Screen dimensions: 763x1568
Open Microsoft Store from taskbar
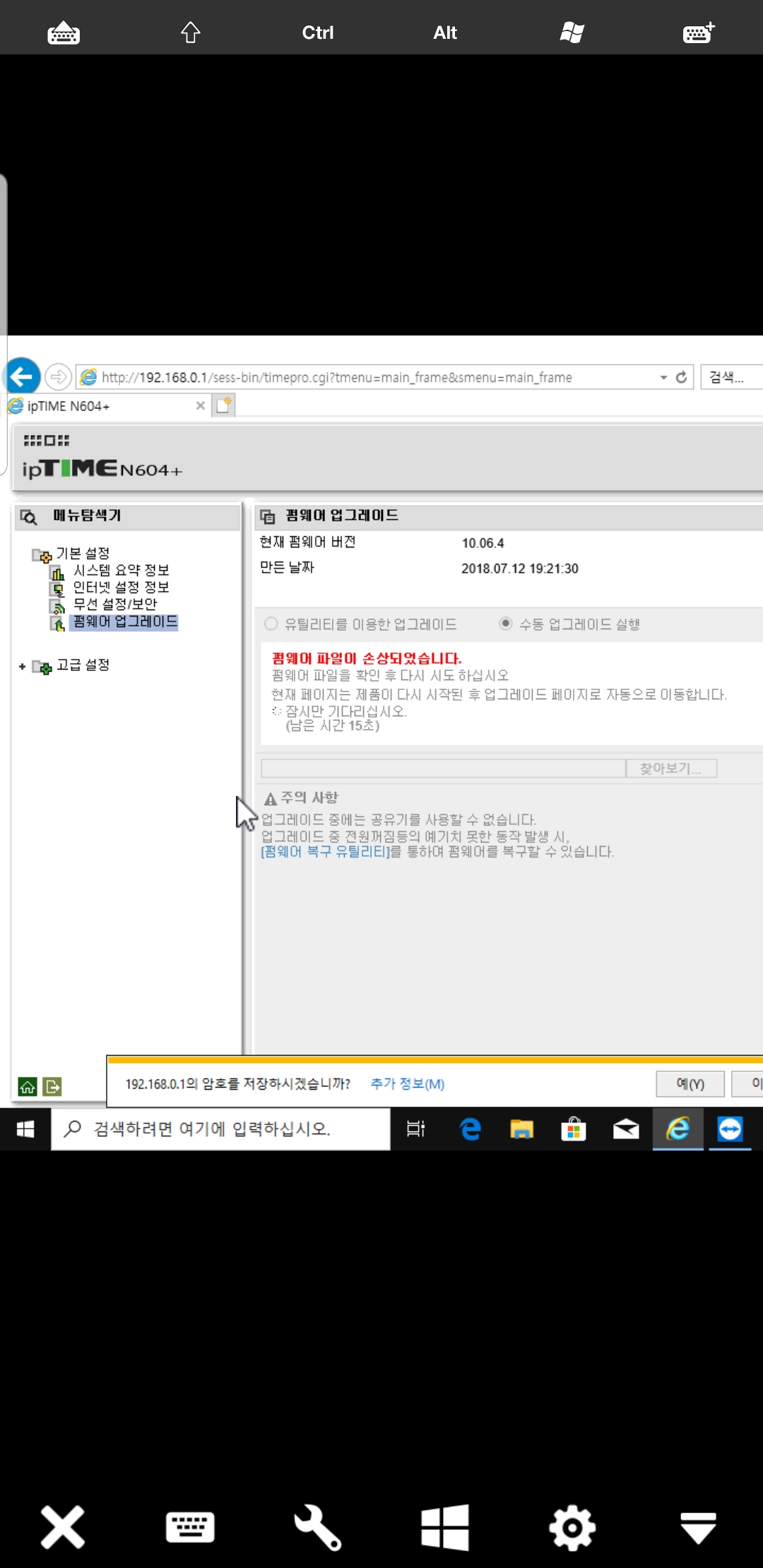(574, 1129)
